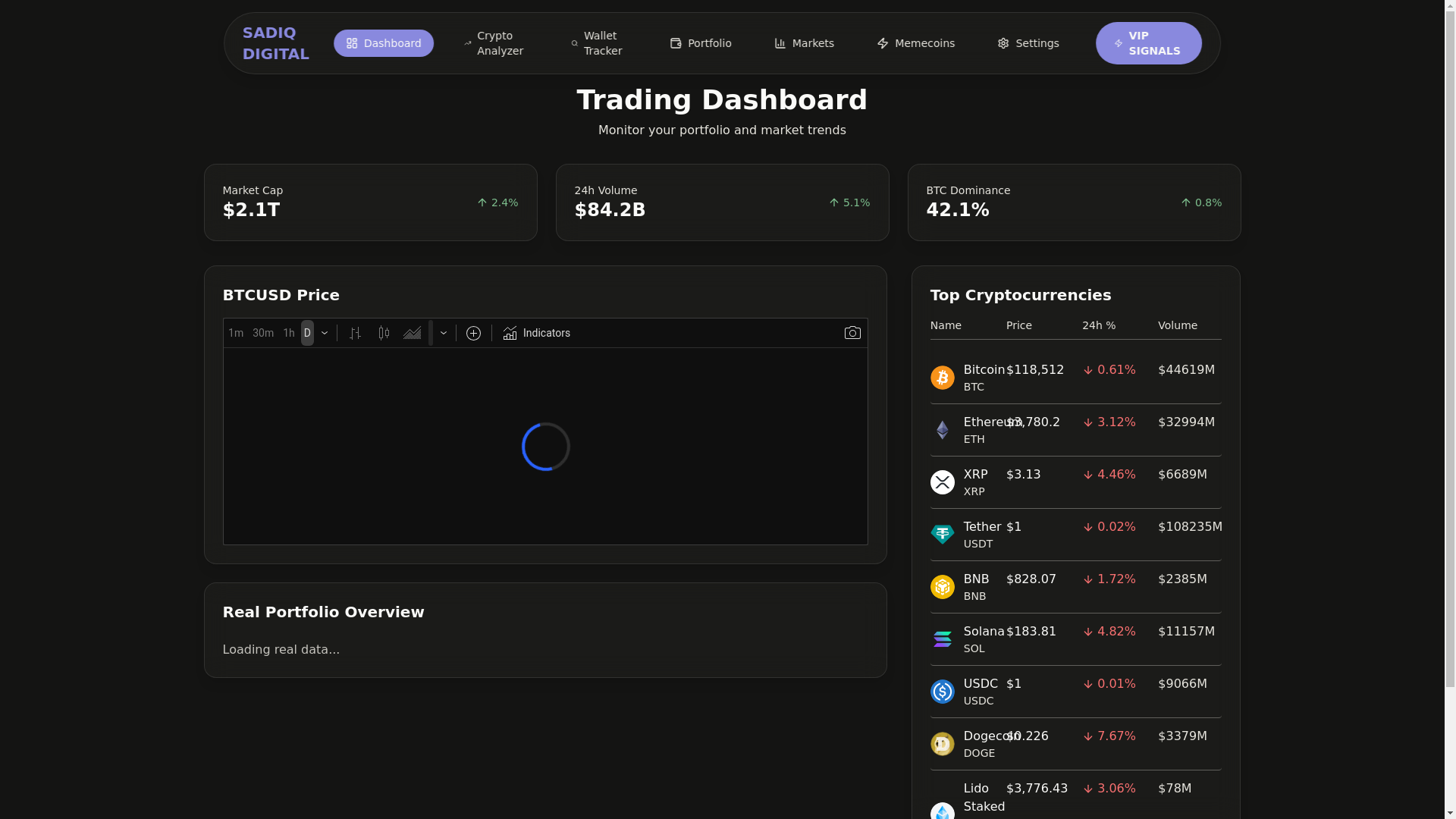This screenshot has height=819, width=1456.
Task: Select the Area chart style icon
Action: (x=413, y=333)
